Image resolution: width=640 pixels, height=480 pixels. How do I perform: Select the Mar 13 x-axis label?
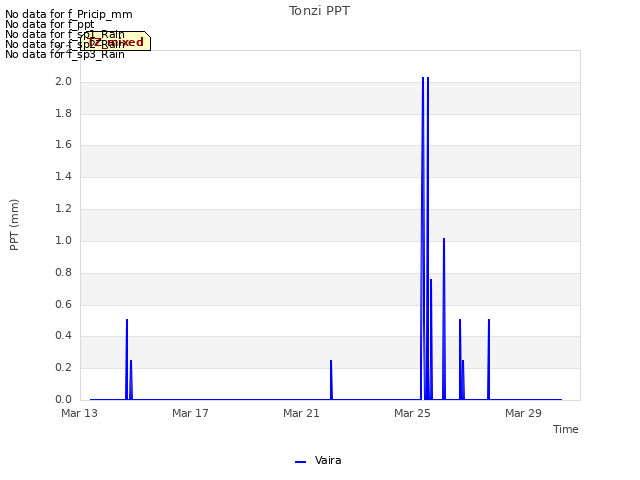point(80,413)
